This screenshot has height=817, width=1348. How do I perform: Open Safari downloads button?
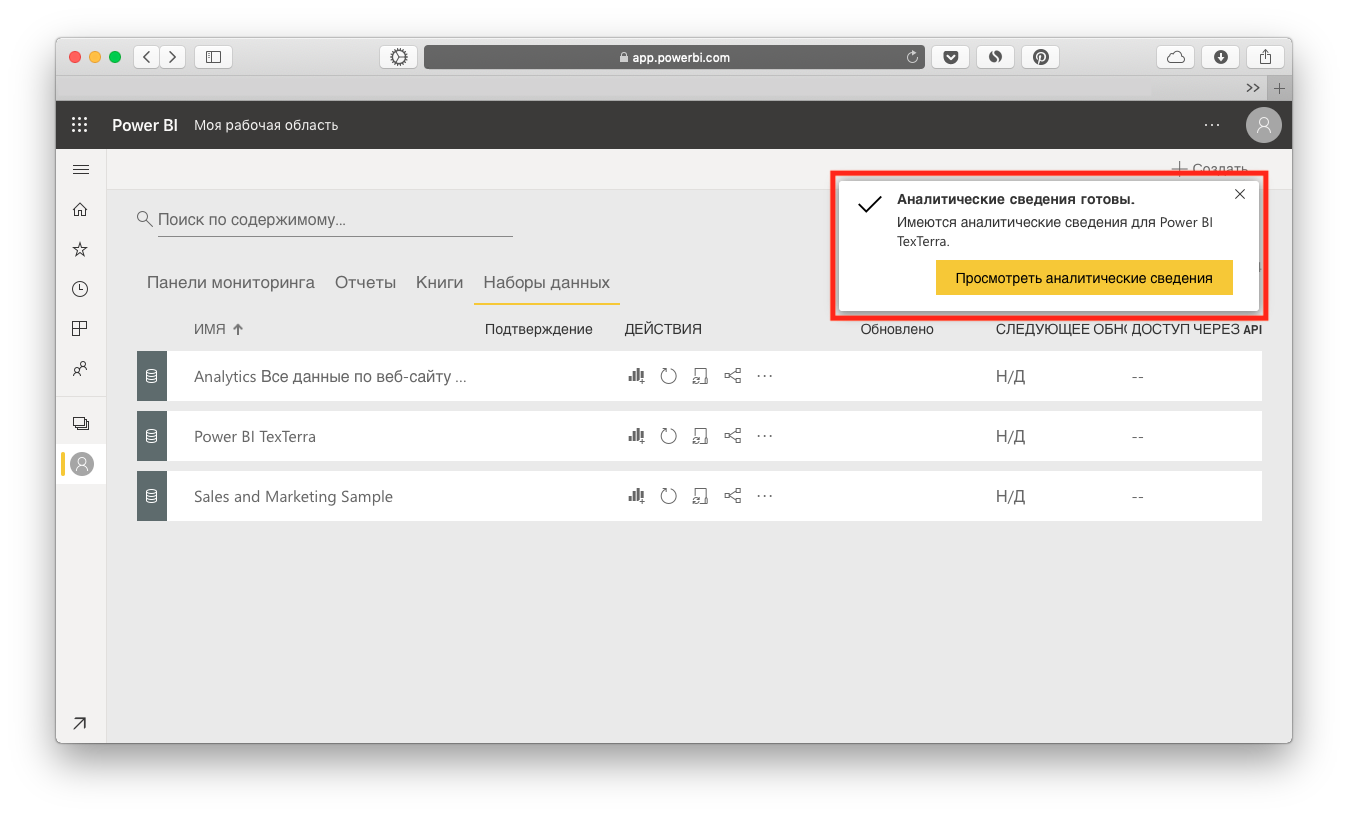point(1221,57)
